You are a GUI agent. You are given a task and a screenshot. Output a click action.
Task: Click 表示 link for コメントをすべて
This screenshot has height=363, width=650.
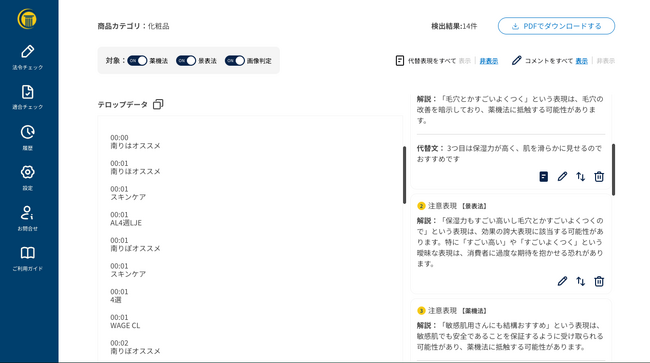(581, 61)
